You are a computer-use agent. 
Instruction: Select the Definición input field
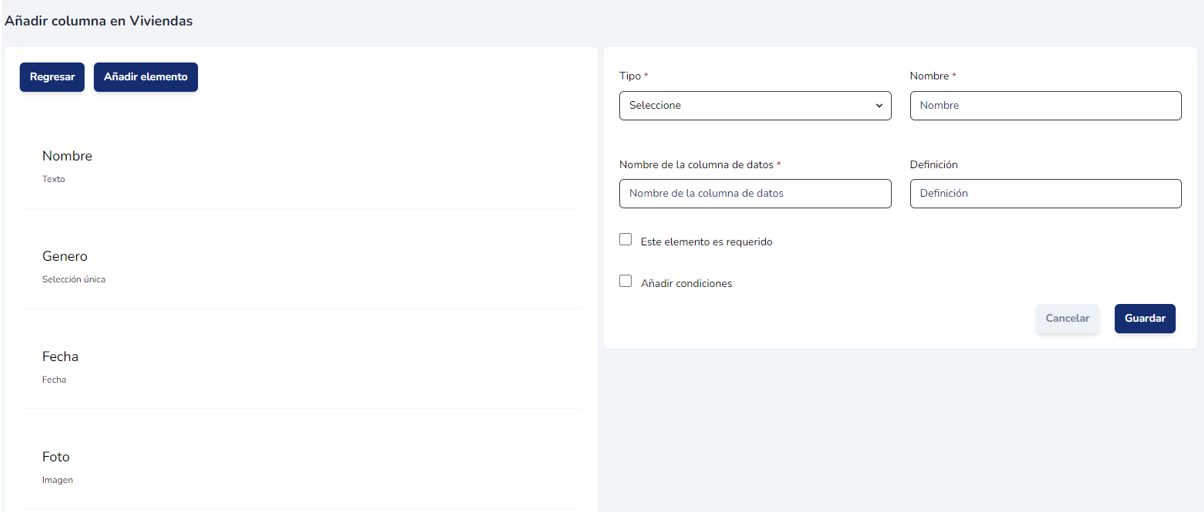coord(1045,194)
